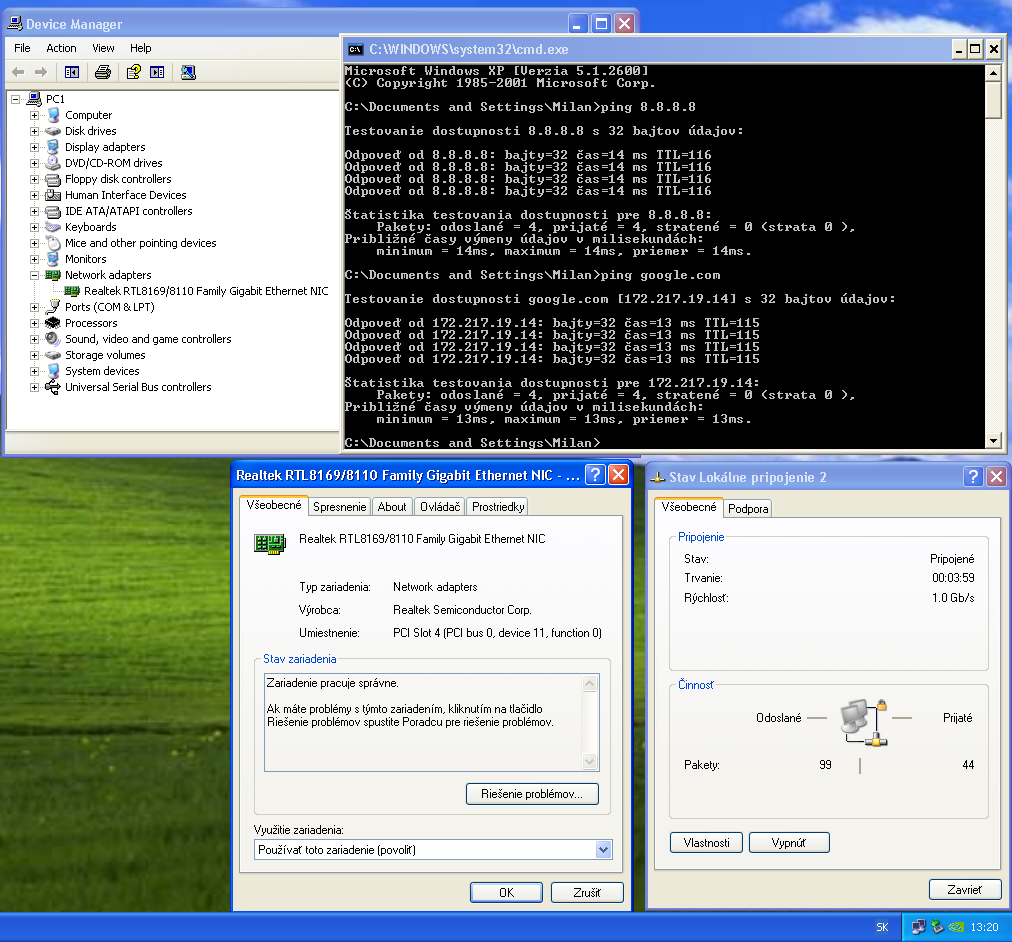Screen dimensions: 1012x942
Task: Switch to the Spresnenie tab
Action: [339, 507]
